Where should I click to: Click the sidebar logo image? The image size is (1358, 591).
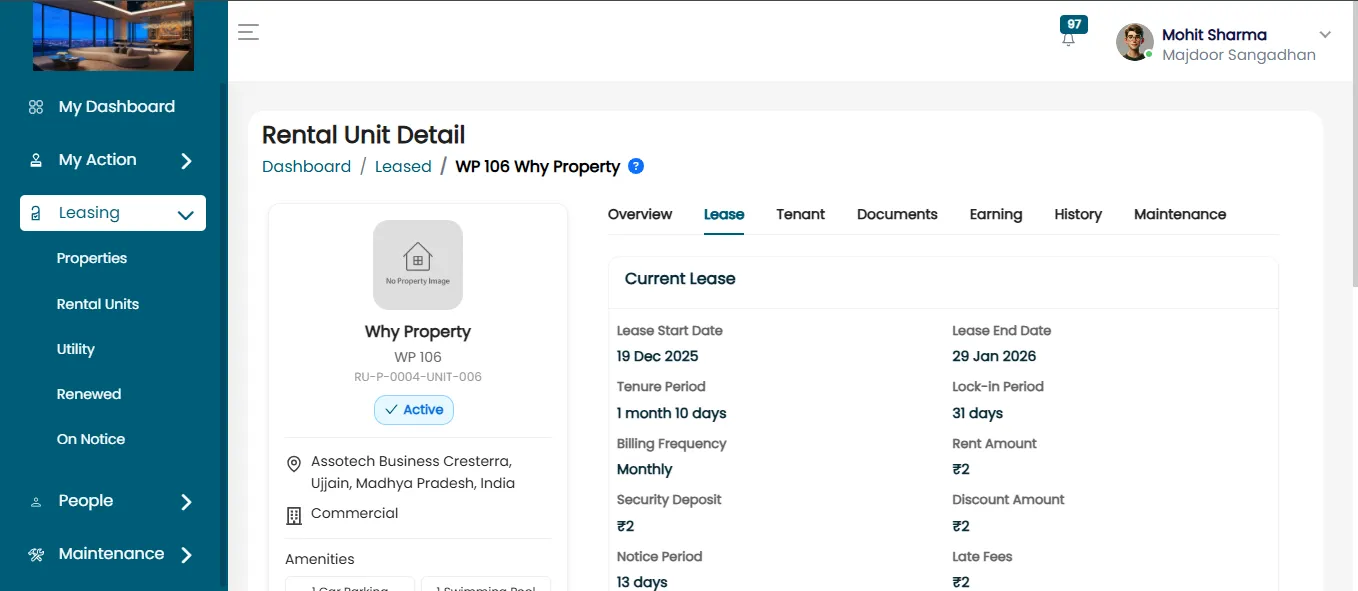point(113,36)
